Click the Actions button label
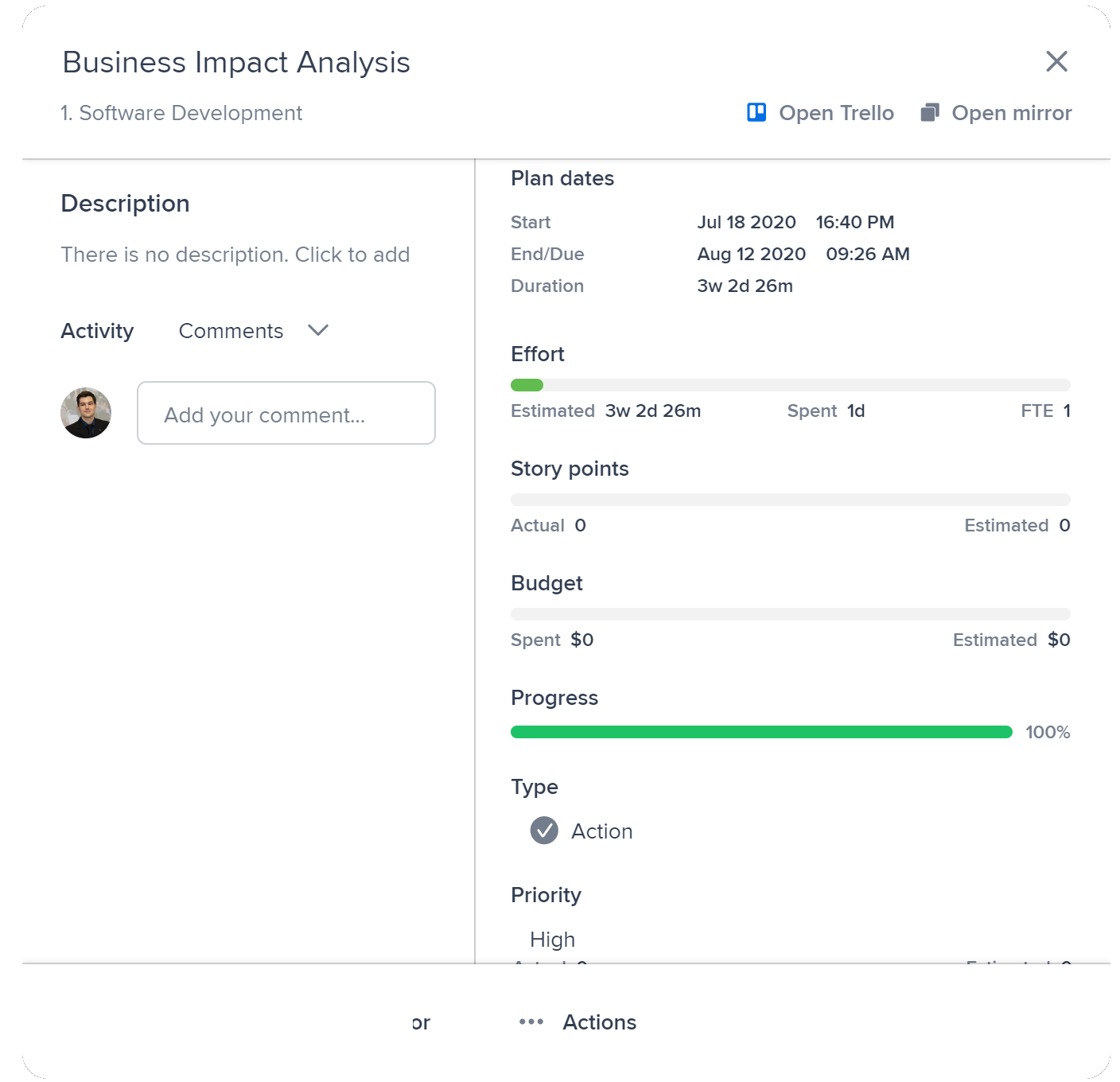The image size is (1120, 1082). (599, 1022)
